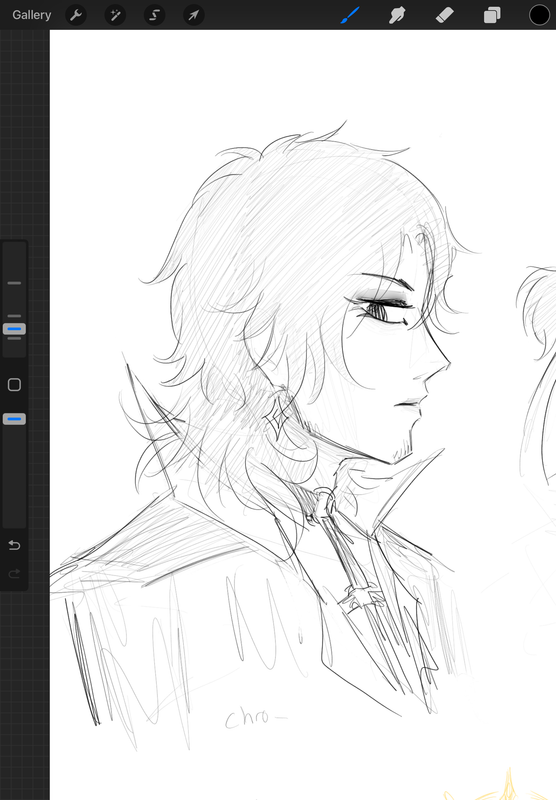Select the Paint brush tool
This screenshot has height=800, width=556.
pos(350,15)
